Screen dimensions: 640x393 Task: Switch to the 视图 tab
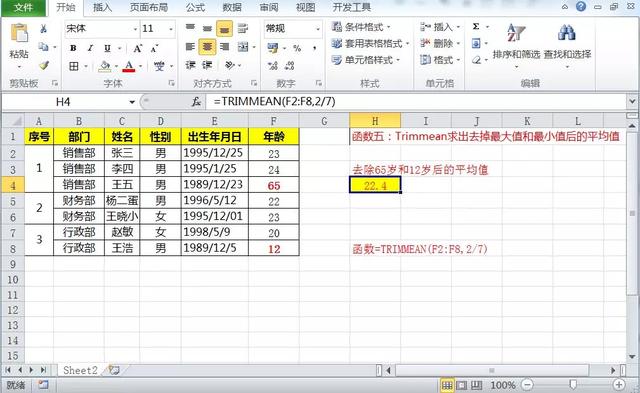(x=305, y=8)
